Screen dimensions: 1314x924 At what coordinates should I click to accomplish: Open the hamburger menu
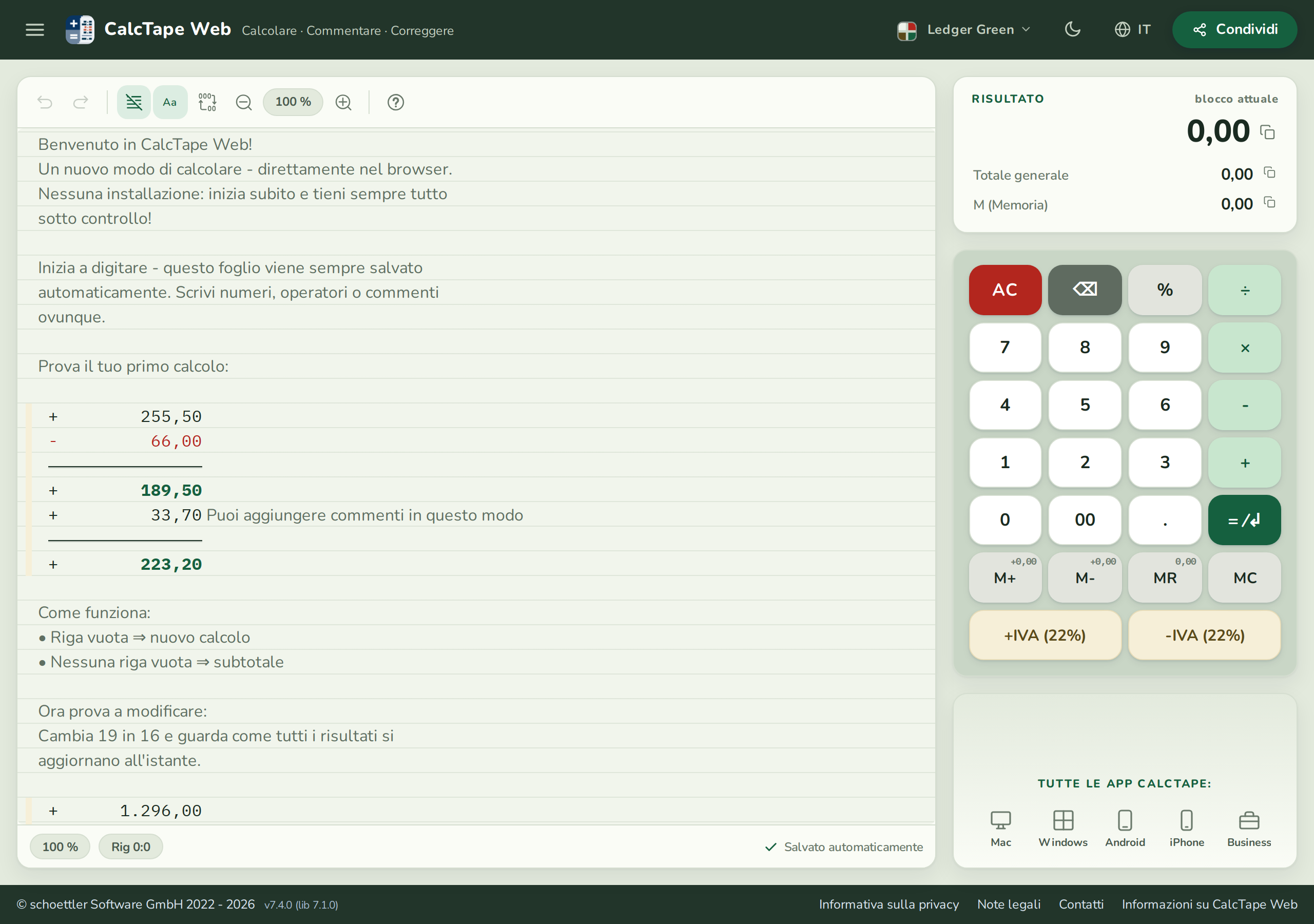tap(35, 30)
